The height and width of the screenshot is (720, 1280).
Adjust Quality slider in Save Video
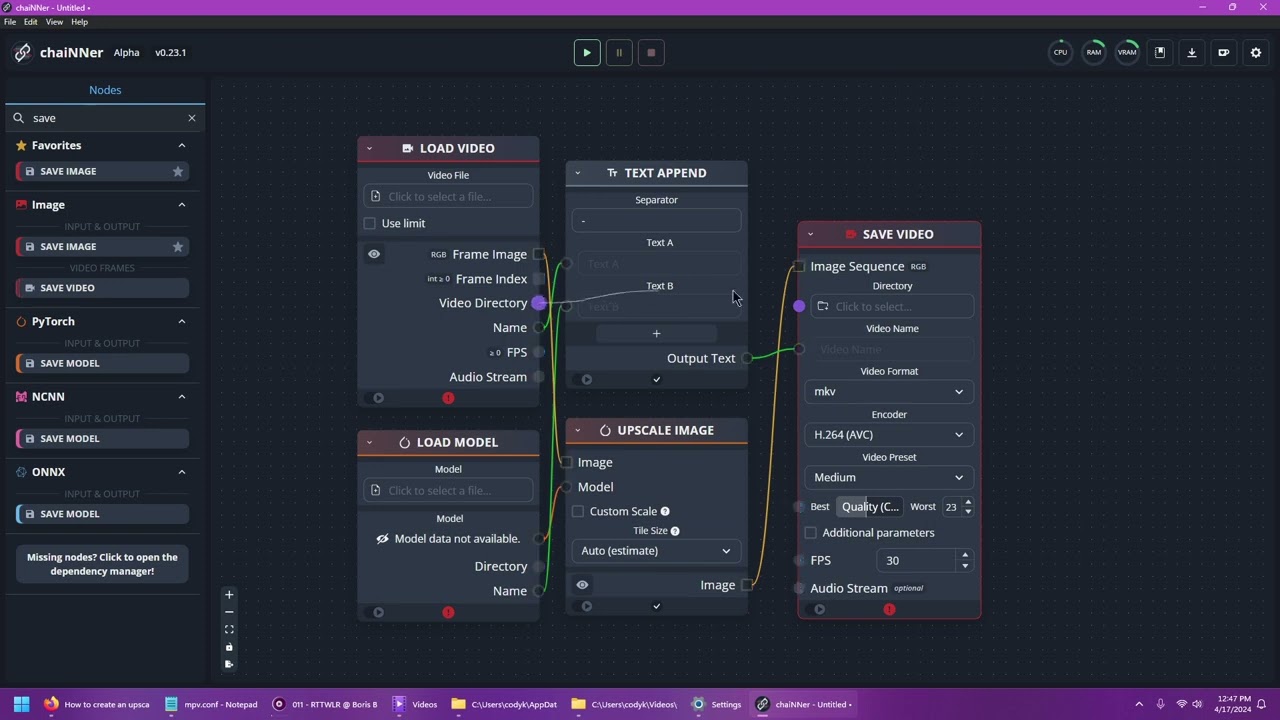[870, 507]
